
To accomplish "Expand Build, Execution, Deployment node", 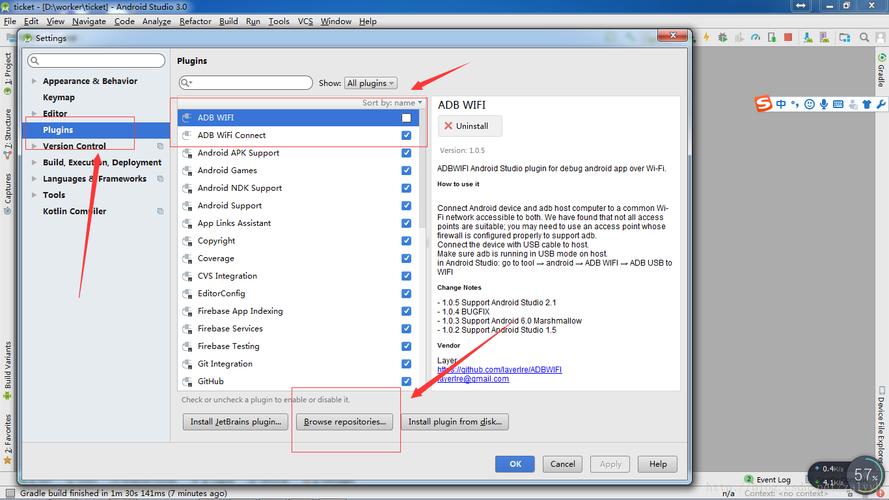I will [34, 162].
